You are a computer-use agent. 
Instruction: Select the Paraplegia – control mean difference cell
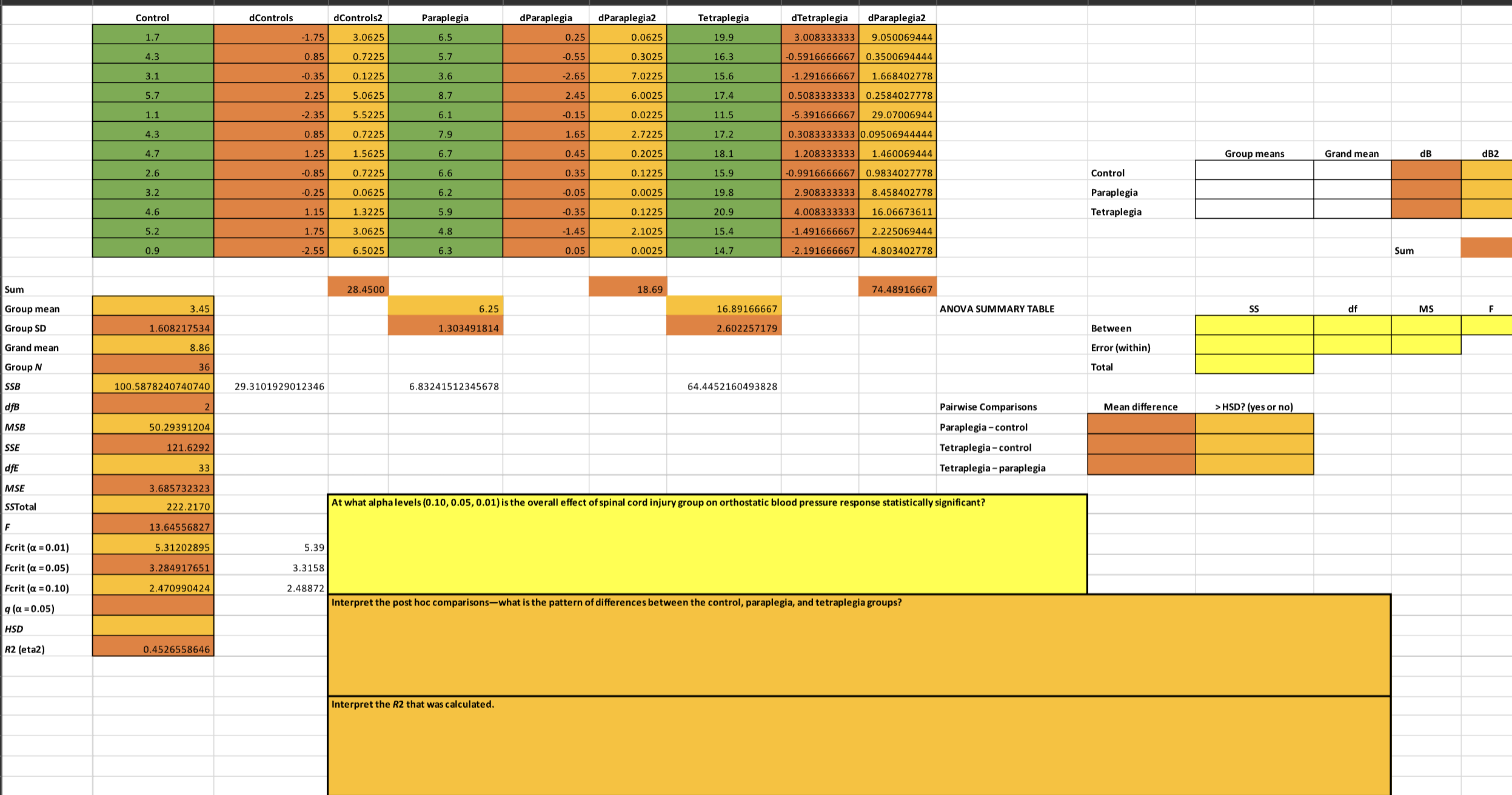1140,424
